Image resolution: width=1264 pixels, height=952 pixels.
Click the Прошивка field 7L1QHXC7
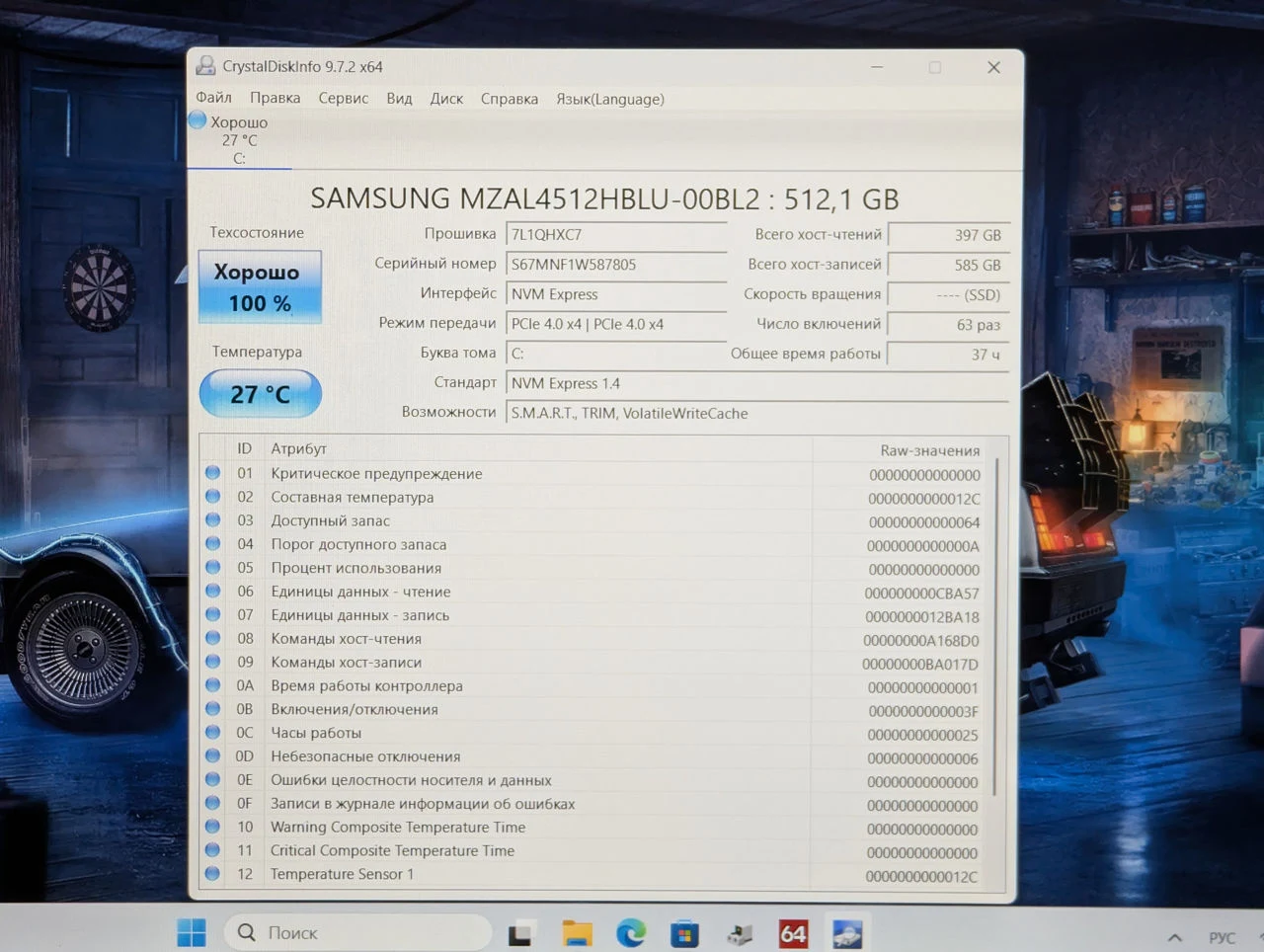(x=616, y=234)
